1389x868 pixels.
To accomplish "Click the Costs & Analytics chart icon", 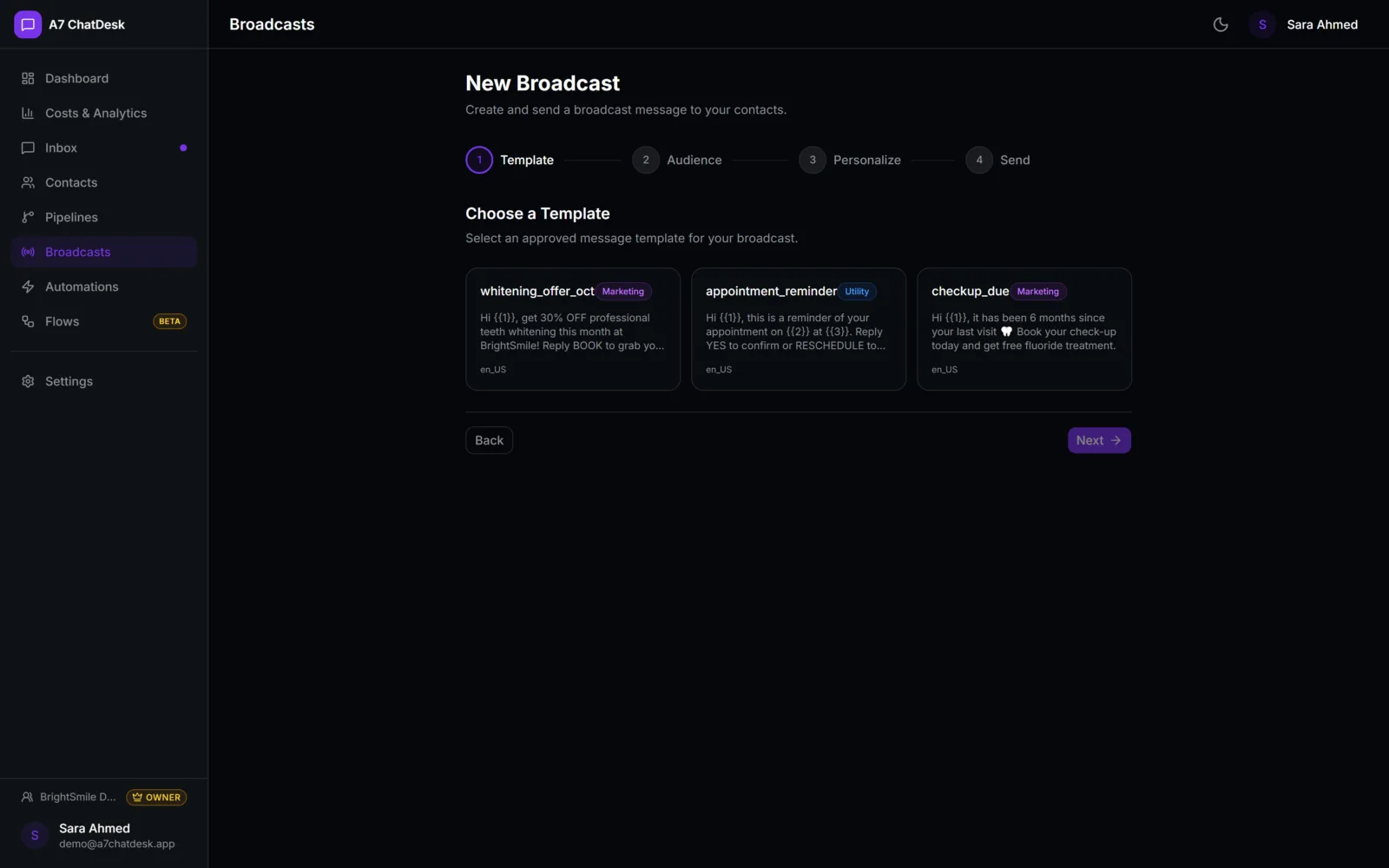I will (28, 113).
